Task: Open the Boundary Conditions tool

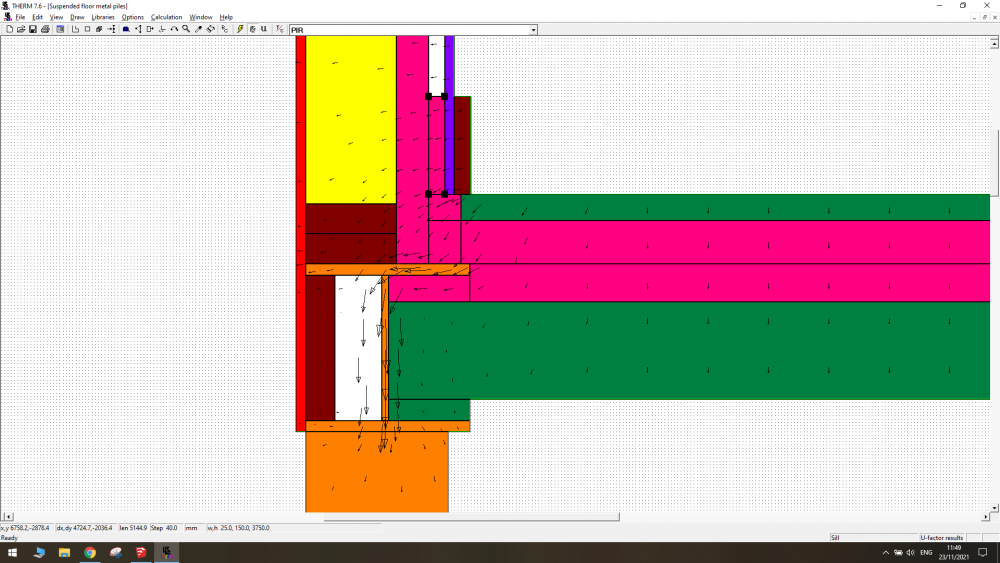Action: (x=126, y=29)
